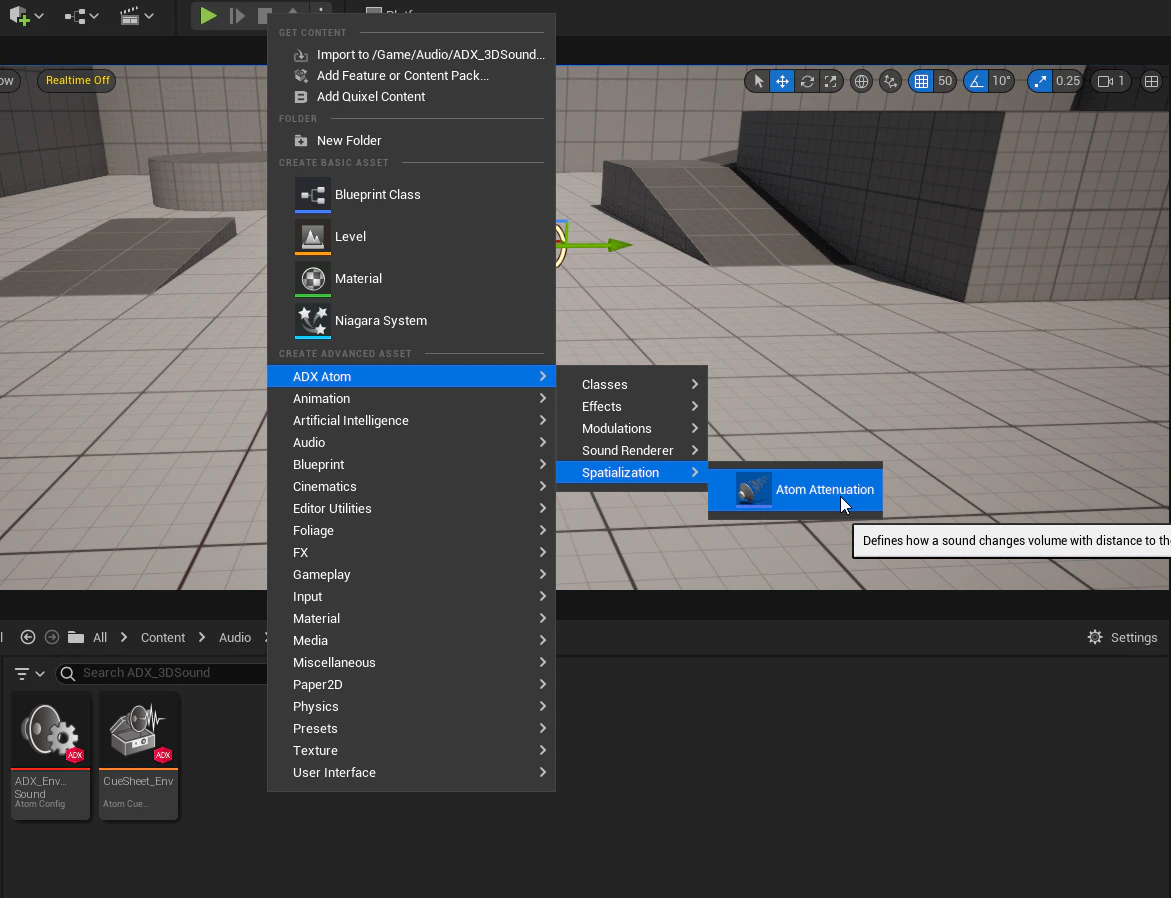Viewport: 1171px width, 898px height.
Task: Open the grid snap size 50 dropdown
Action: (x=945, y=81)
